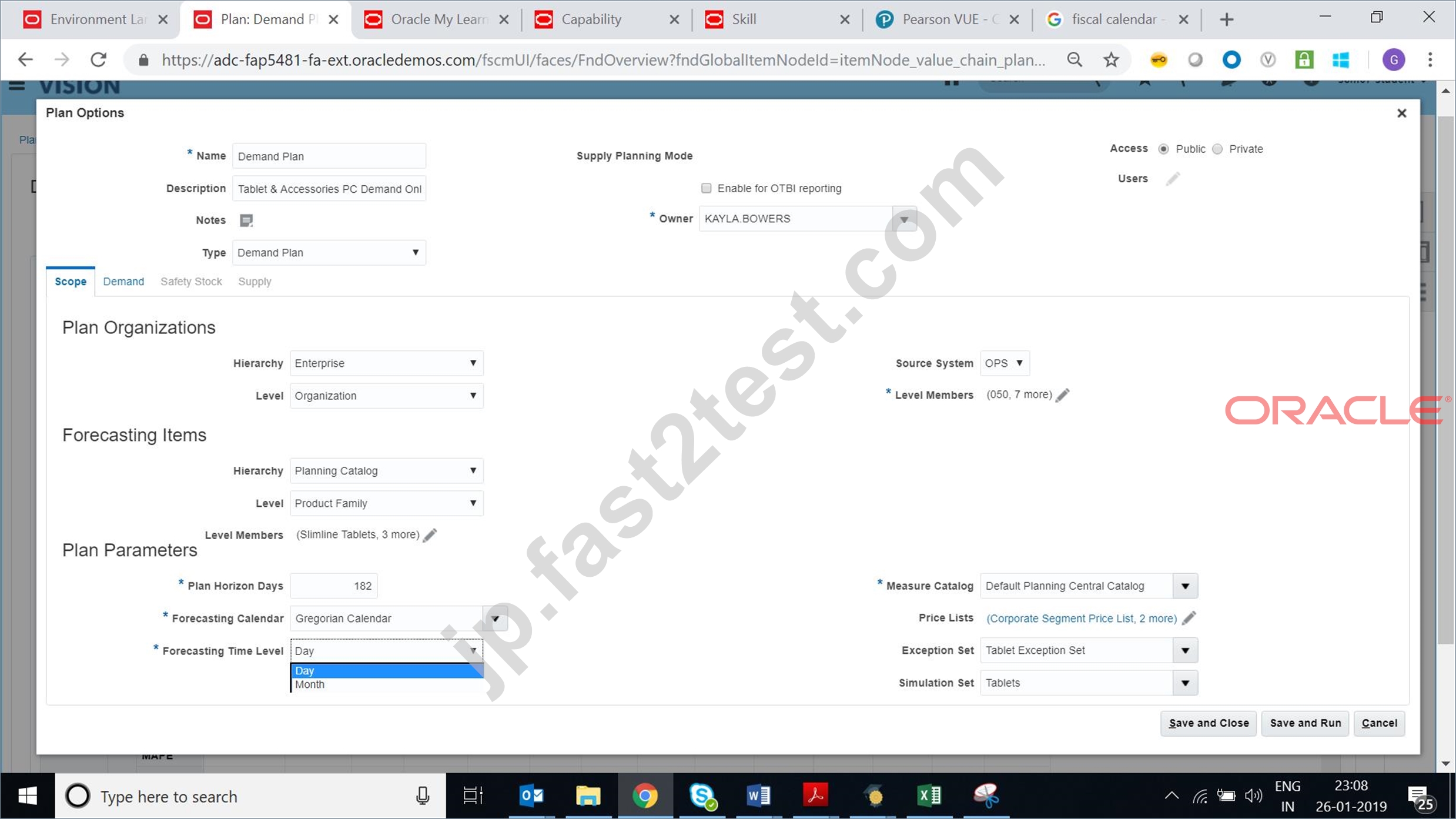
Task: Show hidden system tray icons
Action: pos(1171,796)
